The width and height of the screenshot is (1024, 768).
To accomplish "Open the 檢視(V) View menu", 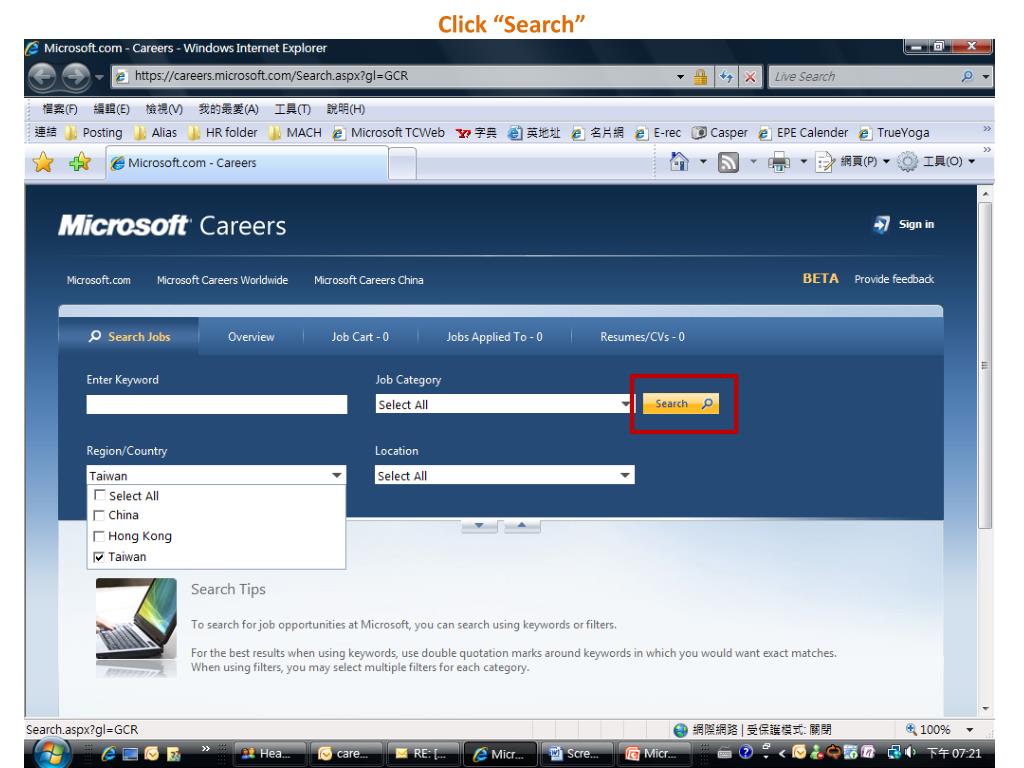I will tap(164, 109).
